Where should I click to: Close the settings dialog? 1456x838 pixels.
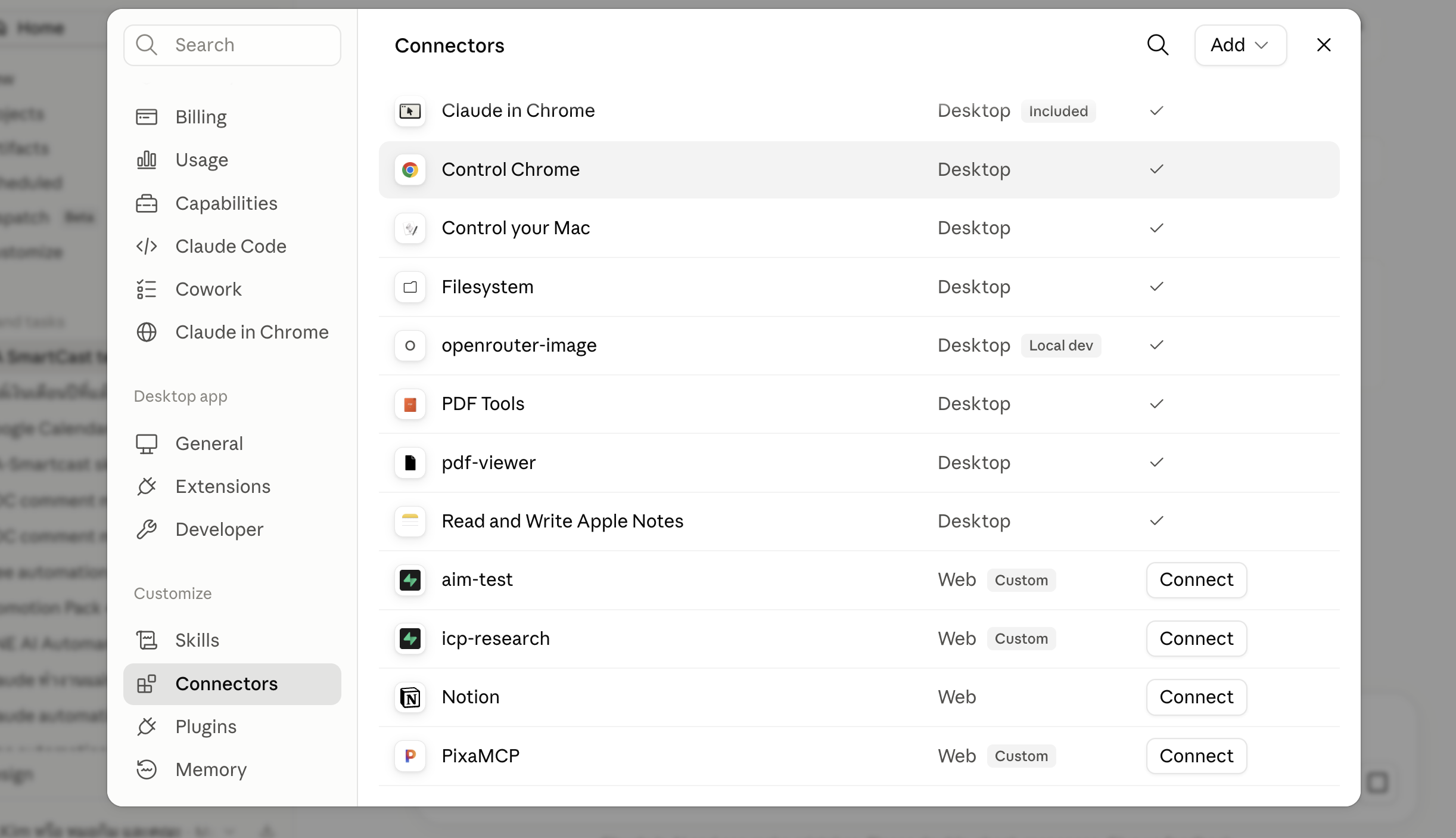point(1324,45)
